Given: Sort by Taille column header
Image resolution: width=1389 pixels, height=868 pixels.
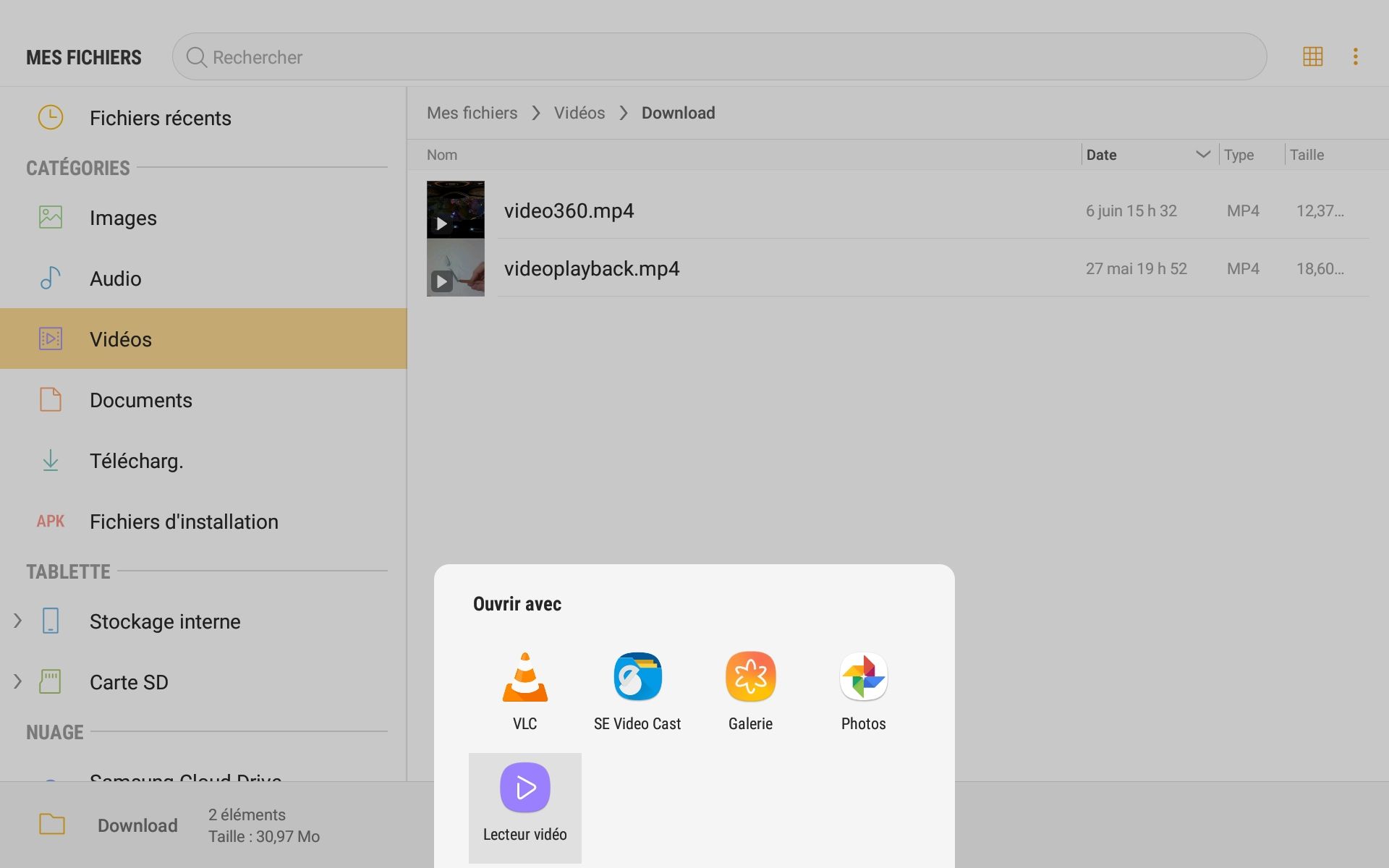Looking at the screenshot, I should (x=1307, y=155).
